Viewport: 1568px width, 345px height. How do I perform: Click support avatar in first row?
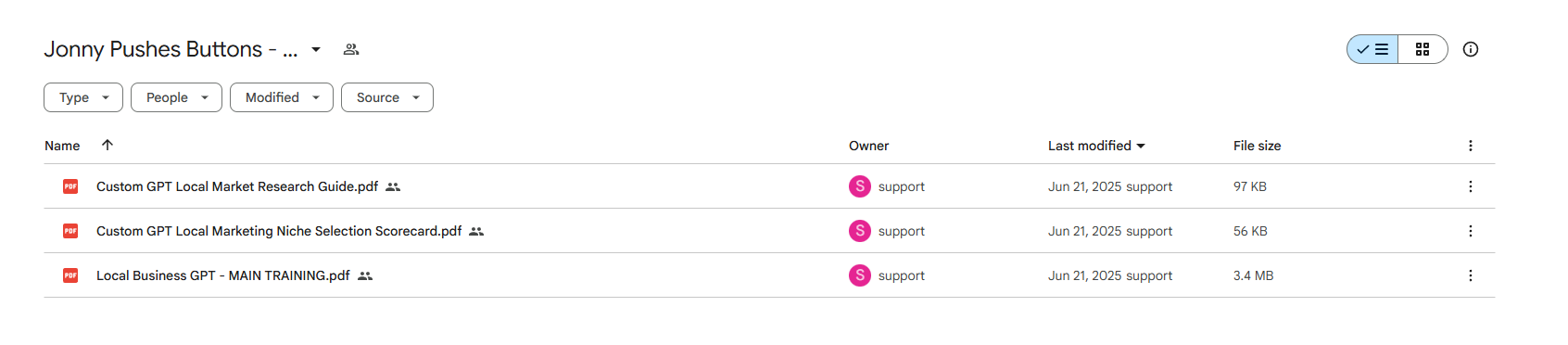[x=860, y=186]
